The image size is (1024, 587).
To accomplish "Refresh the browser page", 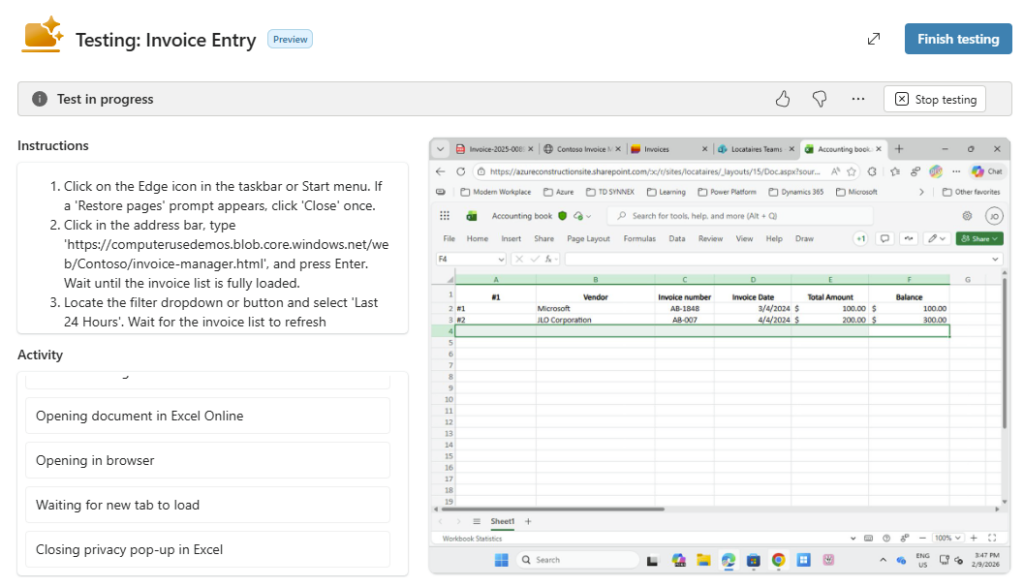I will click(x=461, y=171).
